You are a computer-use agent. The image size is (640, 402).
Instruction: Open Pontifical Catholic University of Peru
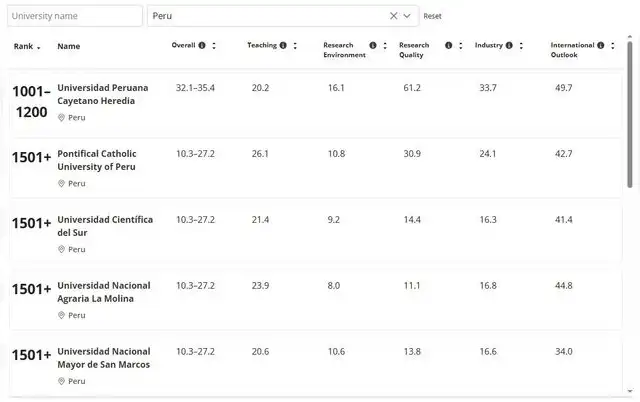pyautogui.click(x=97, y=160)
